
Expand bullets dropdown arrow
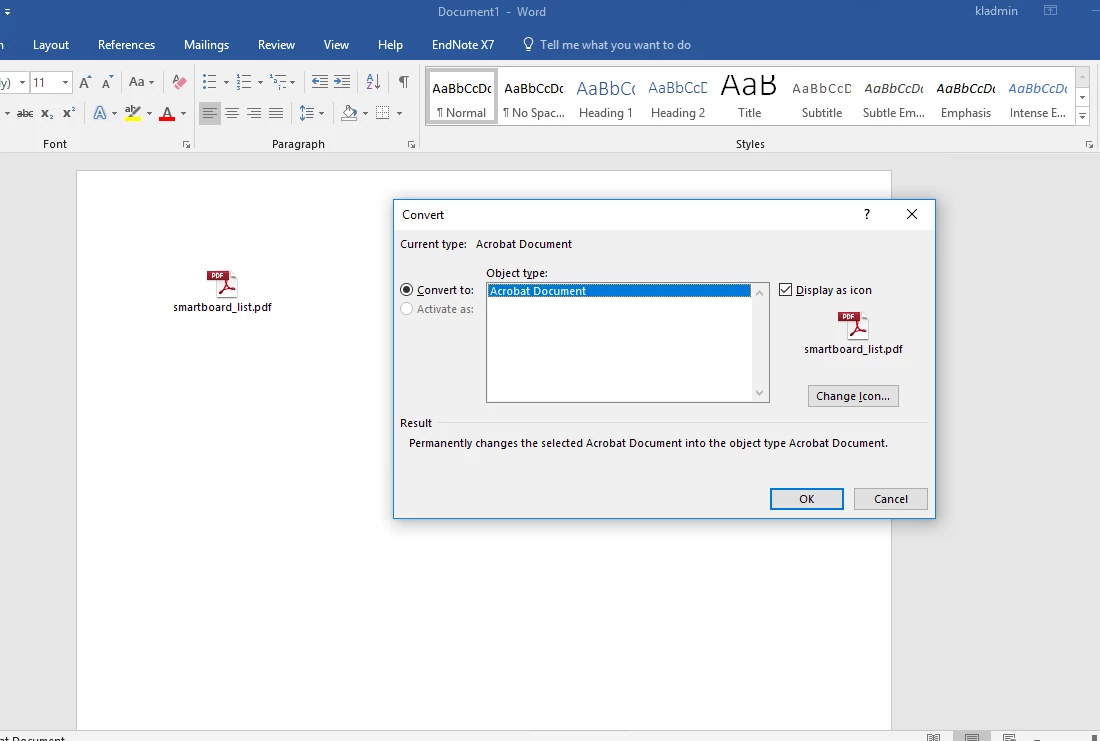(x=226, y=82)
